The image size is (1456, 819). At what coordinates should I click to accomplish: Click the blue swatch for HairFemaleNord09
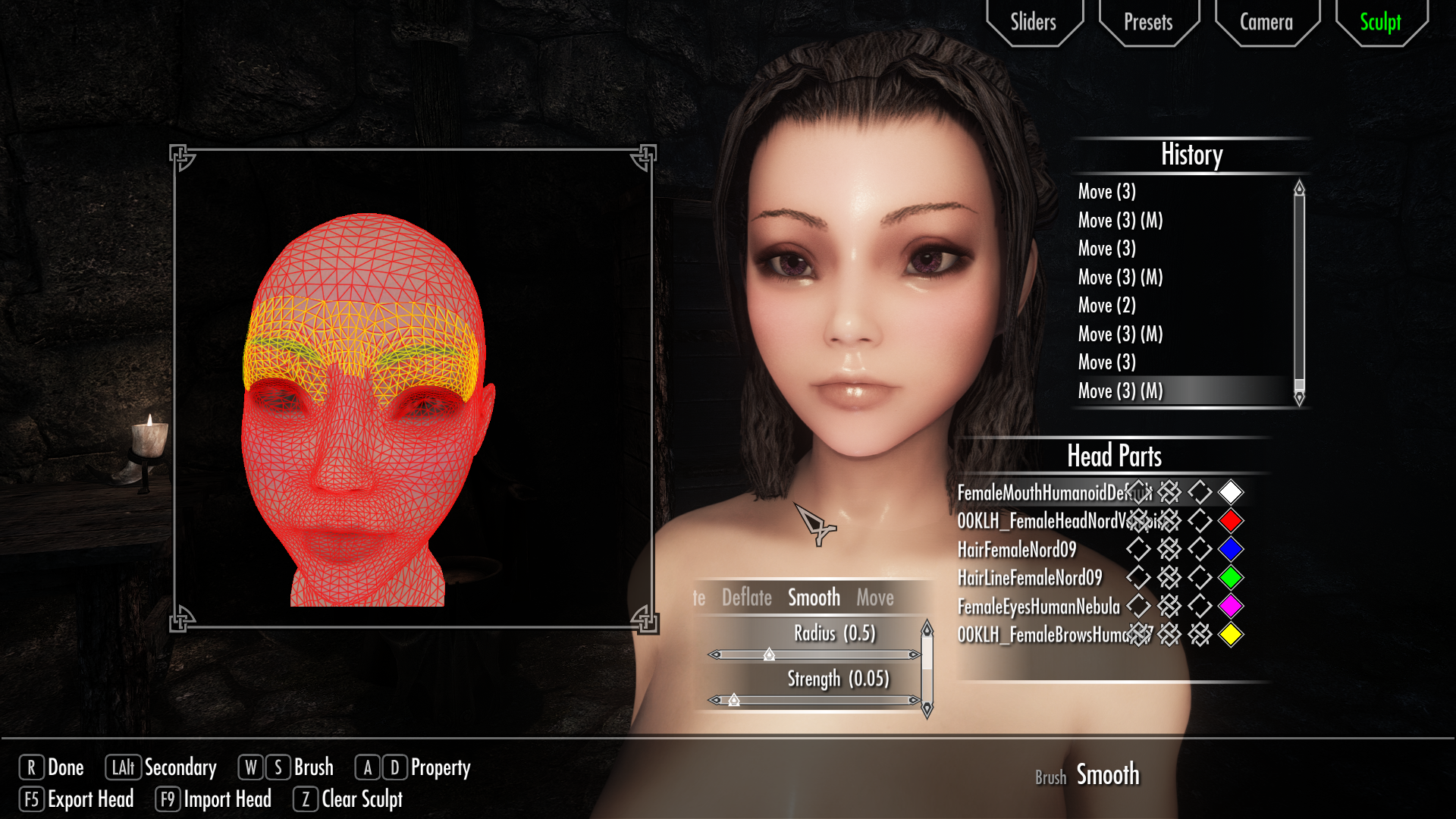pos(1231,549)
